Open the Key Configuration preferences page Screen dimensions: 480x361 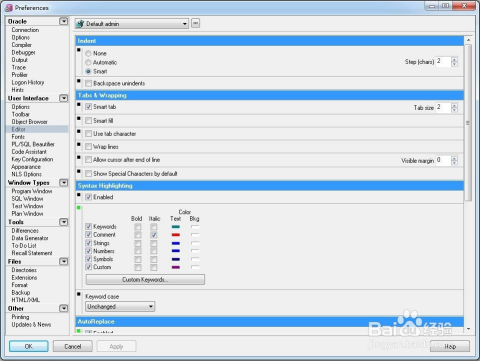(32, 159)
